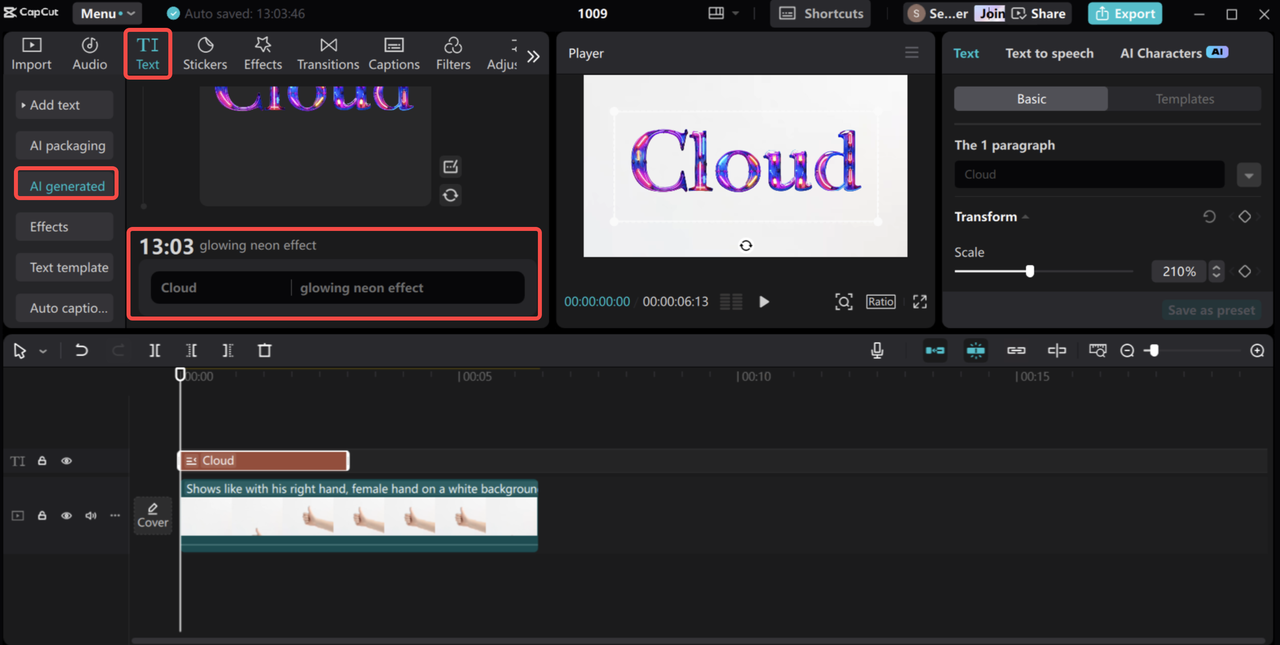Click the Cloud text prompt field
The image size is (1280, 645).
pos(220,288)
